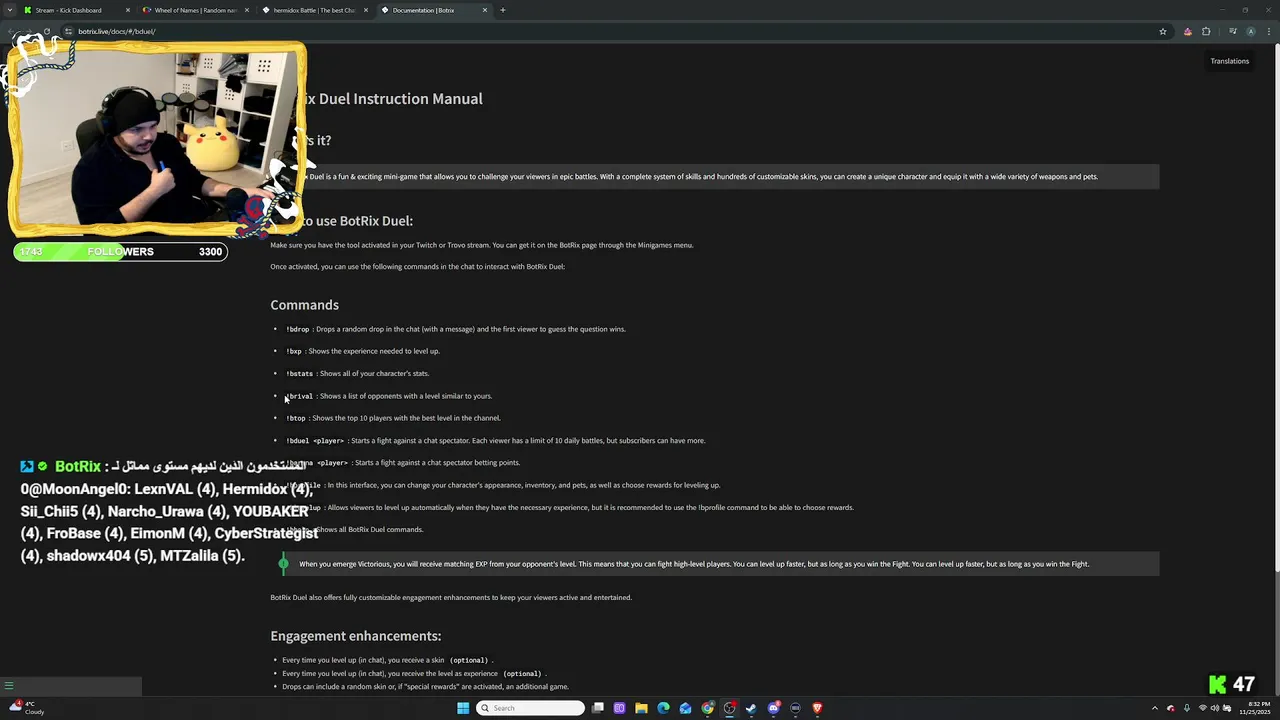The image size is (1280, 720).
Task: Open the browser profile avatar
Action: (1251, 31)
